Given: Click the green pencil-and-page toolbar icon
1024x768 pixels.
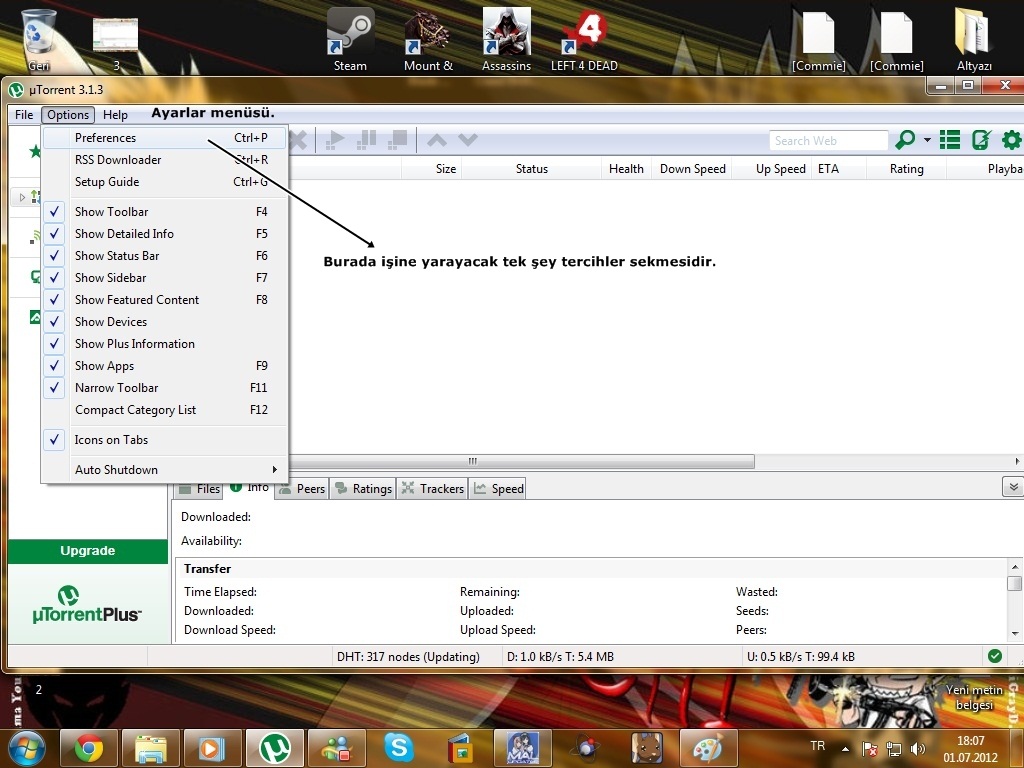Looking at the screenshot, I should pyautogui.click(x=981, y=140).
